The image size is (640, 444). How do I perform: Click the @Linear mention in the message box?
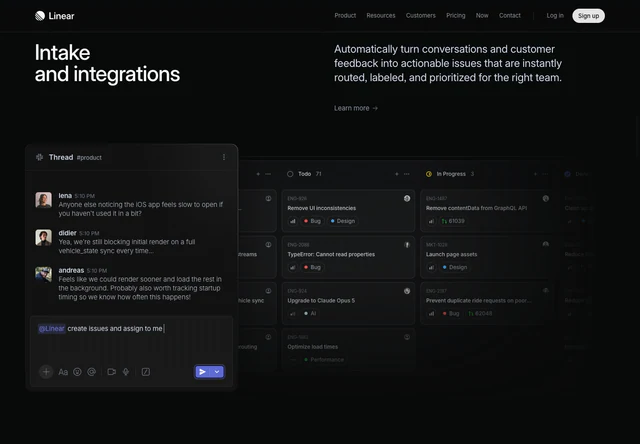pos(51,329)
